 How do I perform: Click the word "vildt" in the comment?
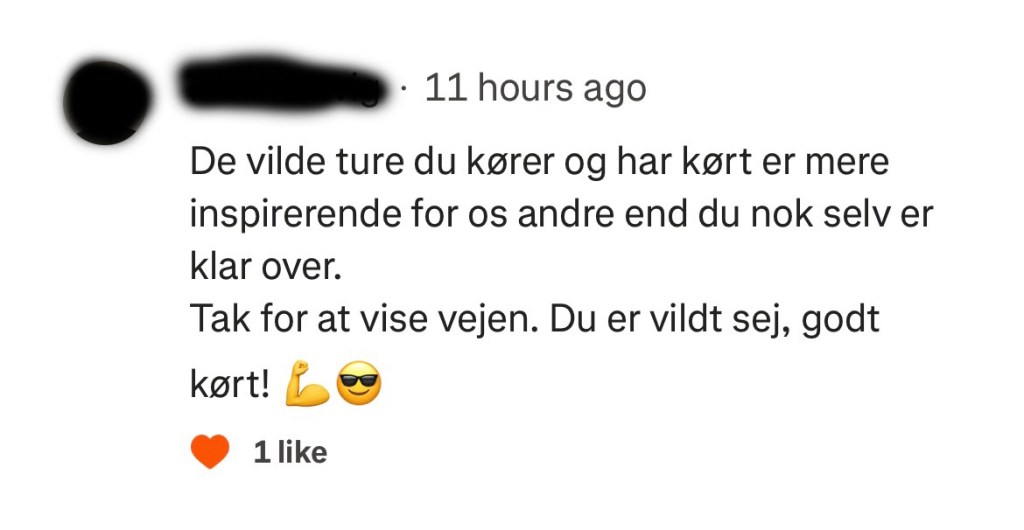coord(692,319)
